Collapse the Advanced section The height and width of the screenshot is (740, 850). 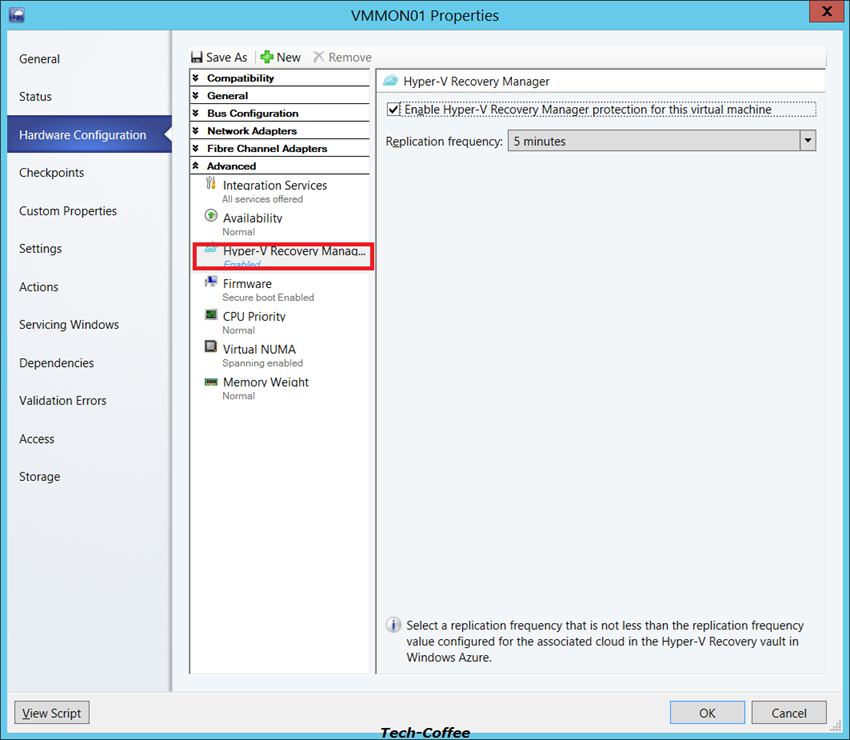(x=280, y=166)
